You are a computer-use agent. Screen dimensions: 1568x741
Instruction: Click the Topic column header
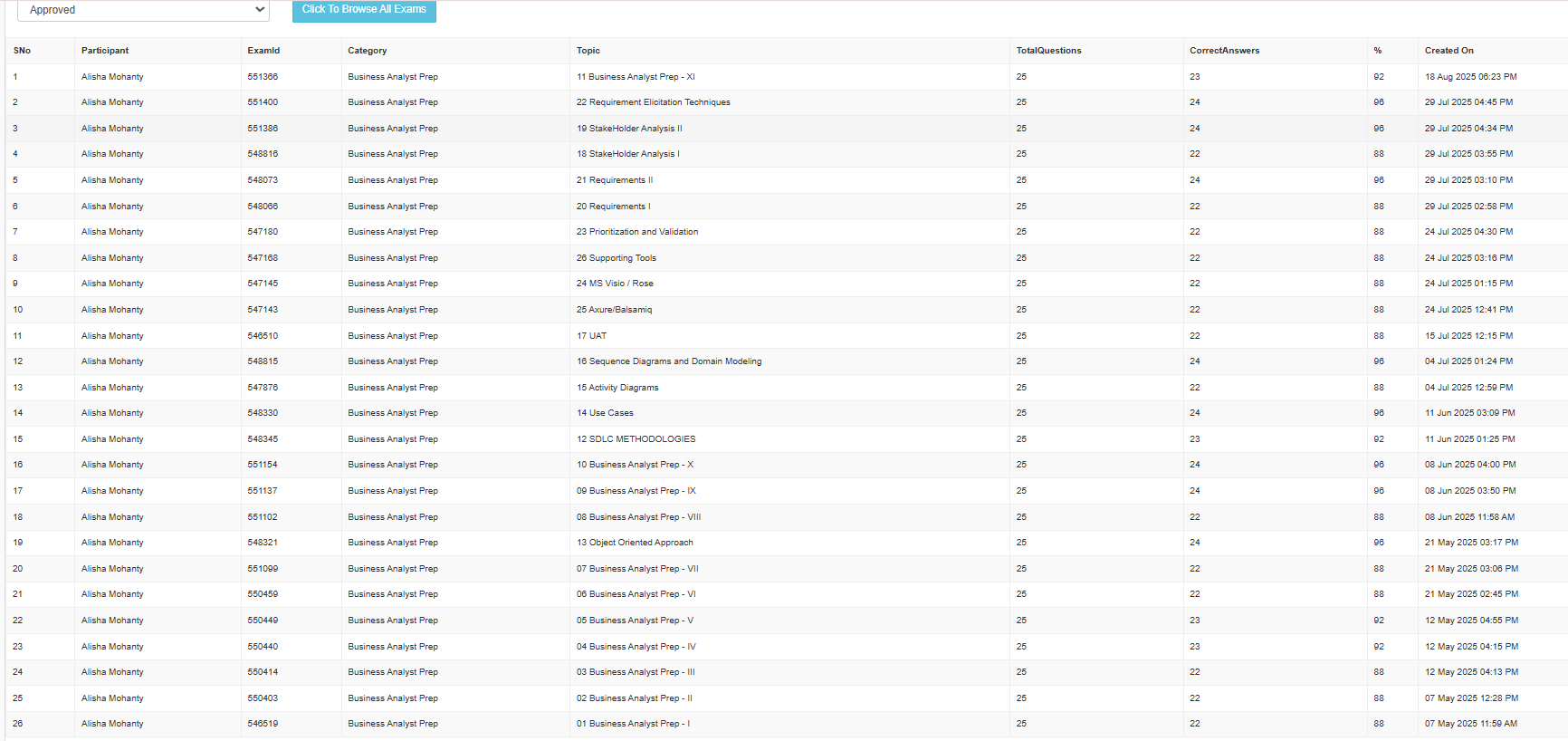[x=588, y=51]
